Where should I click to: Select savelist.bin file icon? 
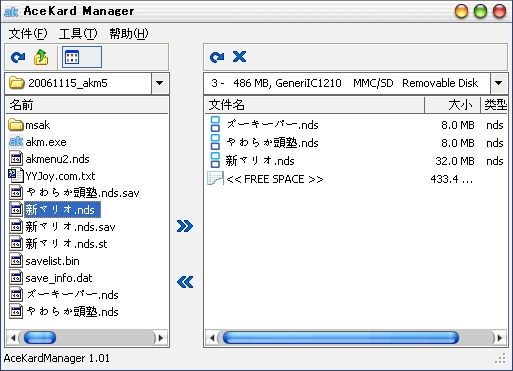coord(16,261)
